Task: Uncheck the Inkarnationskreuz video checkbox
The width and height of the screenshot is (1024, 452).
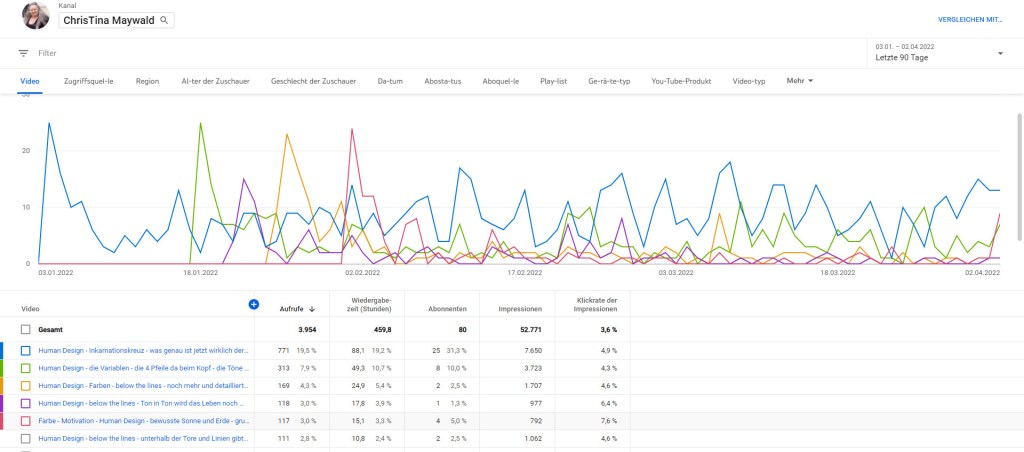Action: pyautogui.click(x=26, y=350)
